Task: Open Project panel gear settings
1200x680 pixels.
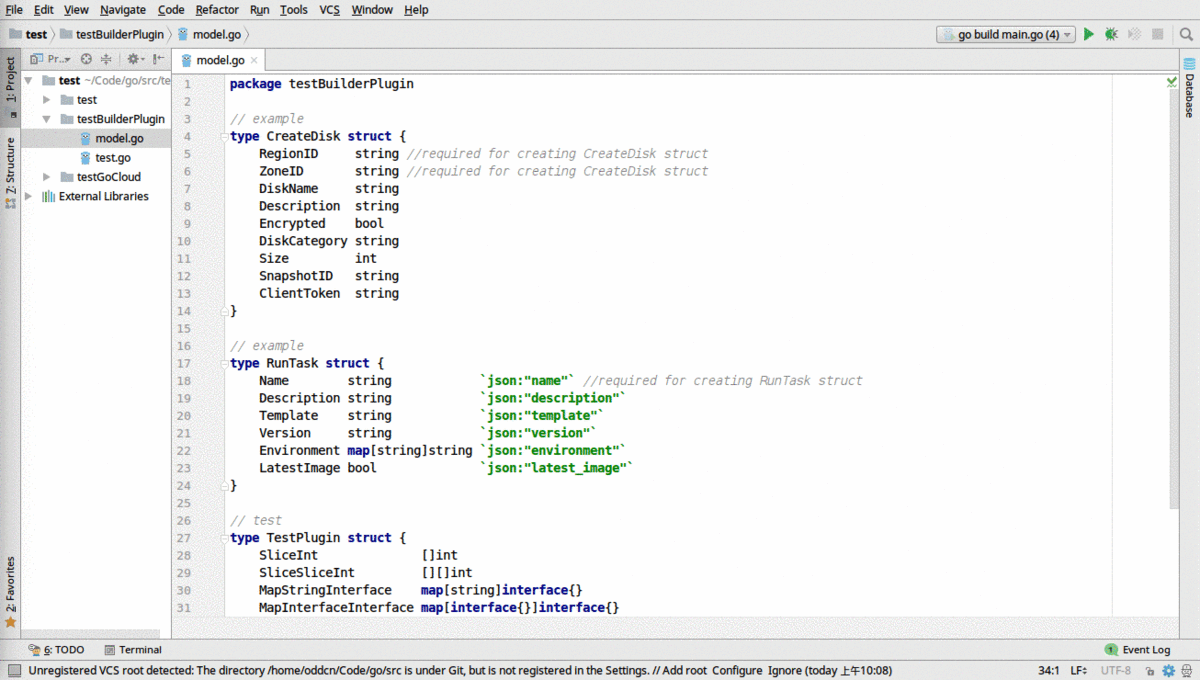Action: click(x=134, y=59)
